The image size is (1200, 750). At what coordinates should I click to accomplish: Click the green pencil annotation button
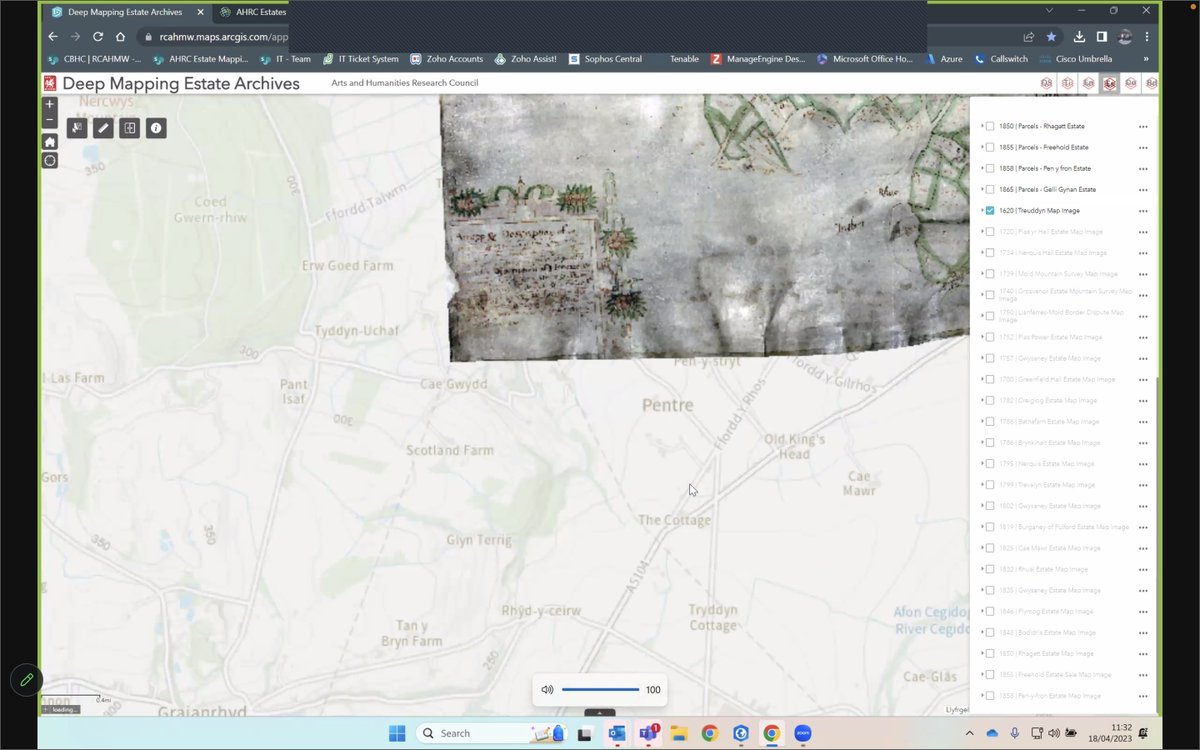(26, 680)
